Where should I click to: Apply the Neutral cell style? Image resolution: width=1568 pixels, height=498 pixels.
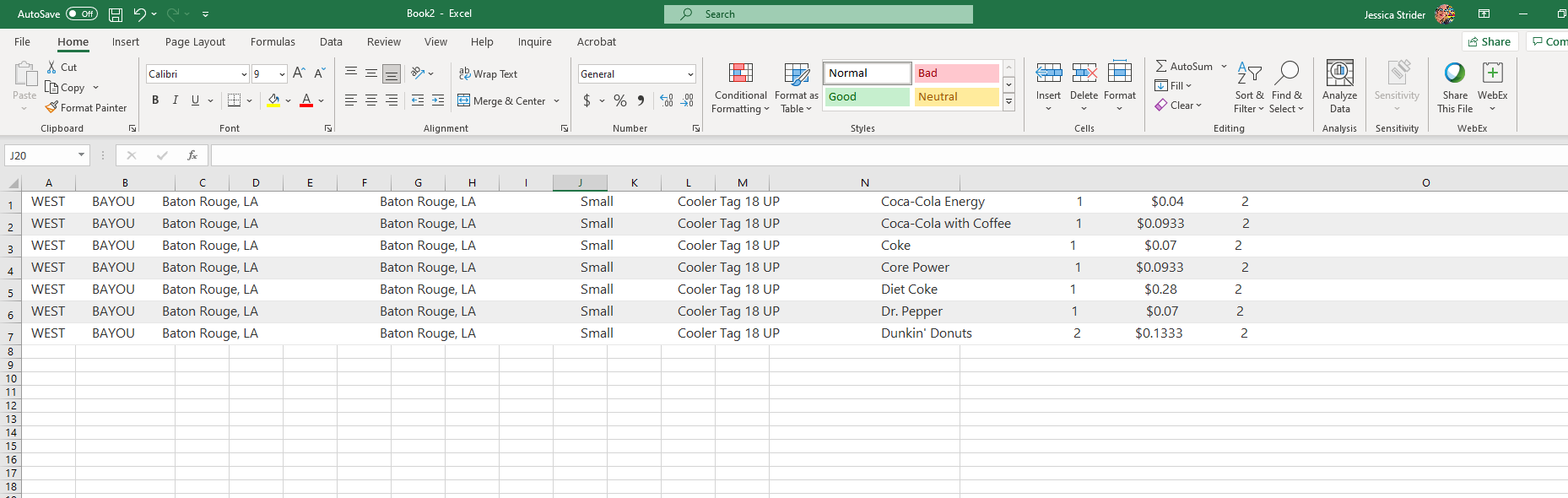coord(957,97)
